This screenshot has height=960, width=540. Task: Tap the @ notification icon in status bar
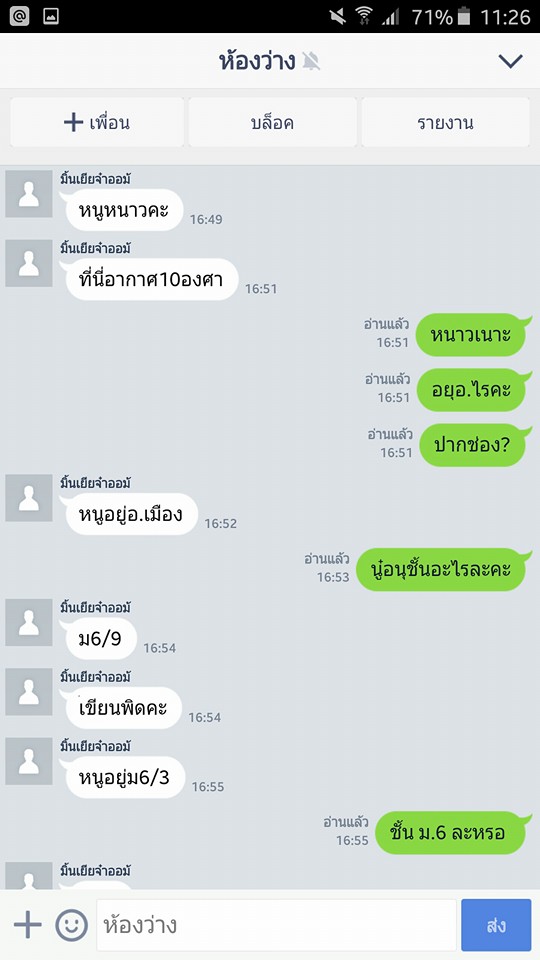19,17
